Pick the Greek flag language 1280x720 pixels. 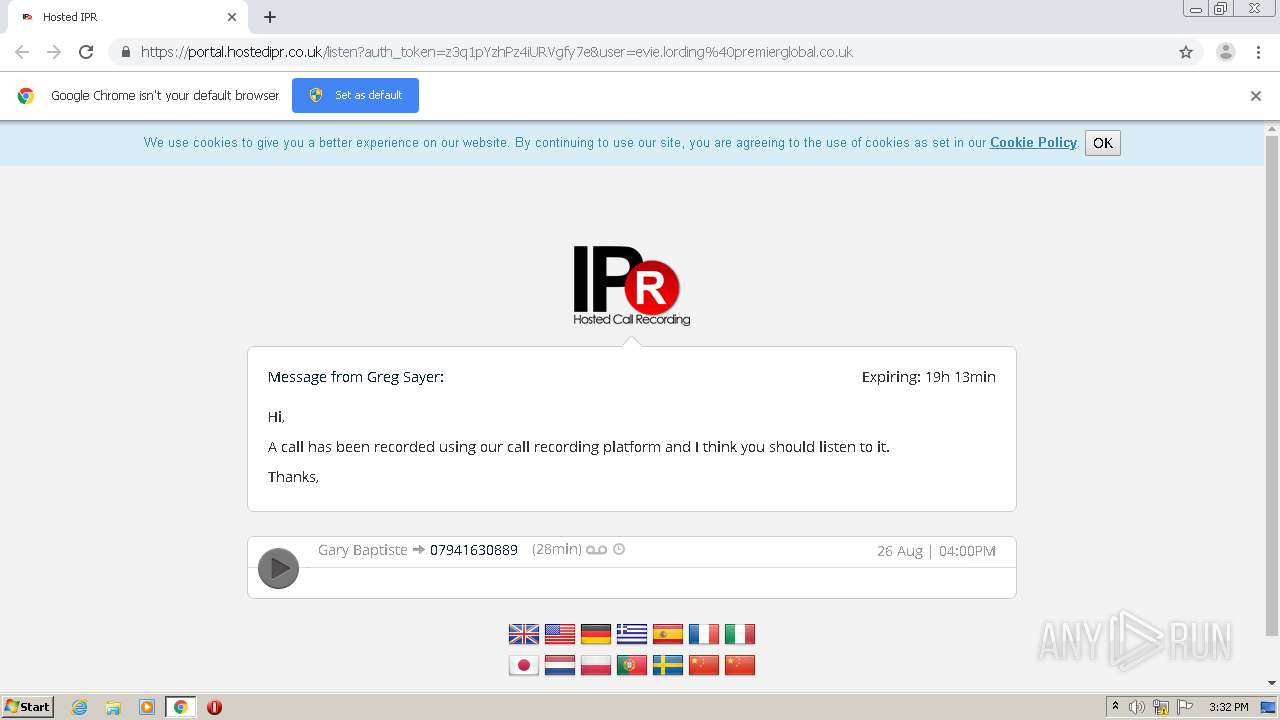coord(632,634)
